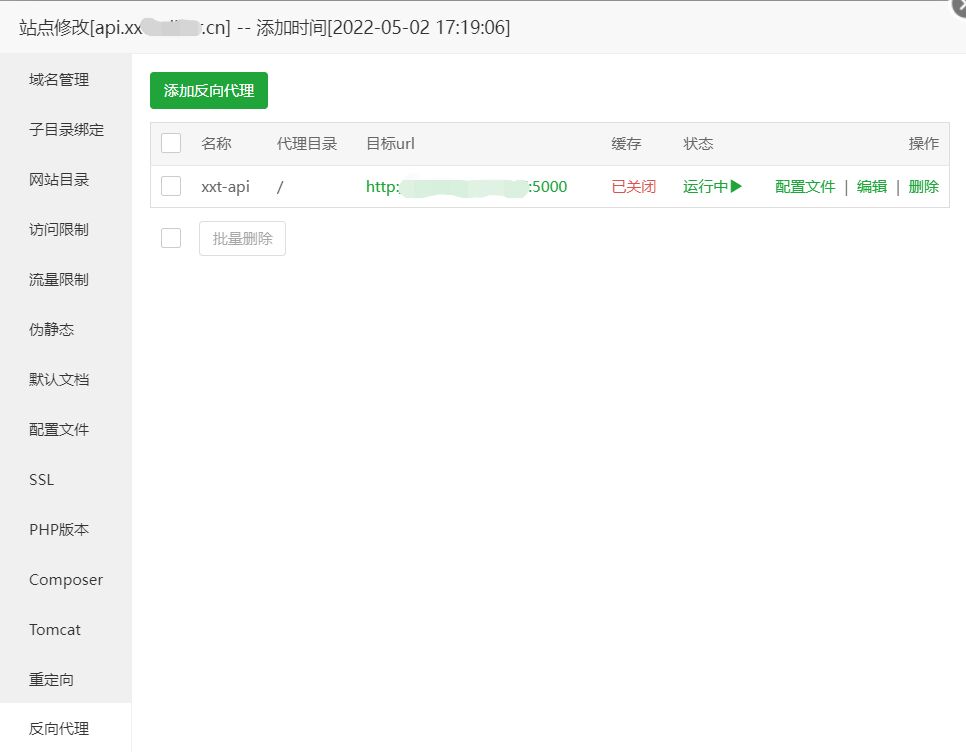Click the 添加反向代理 button
This screenshot has width=966, height=752.
pyautogui.click(x=208, y=90)
